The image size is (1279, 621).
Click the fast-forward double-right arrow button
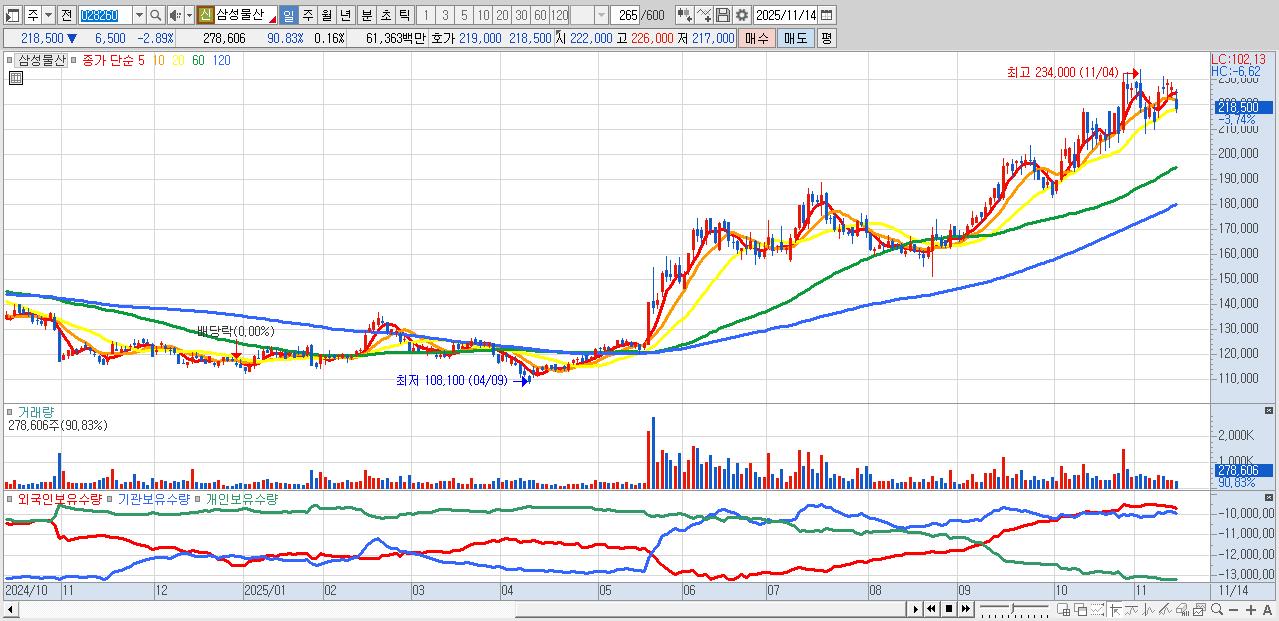click(966, 609)
